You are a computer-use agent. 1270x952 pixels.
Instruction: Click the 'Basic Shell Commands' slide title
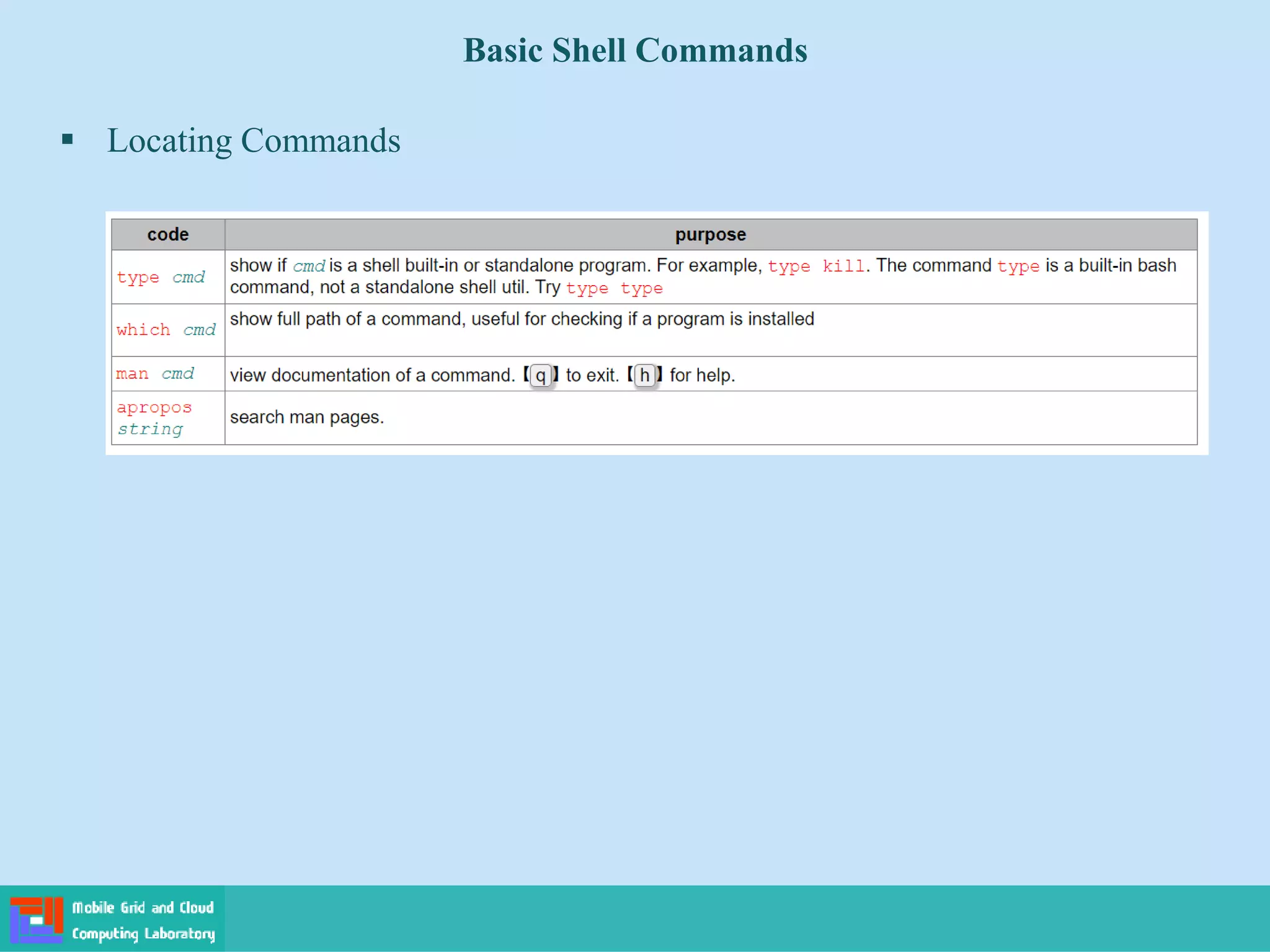click(x=635, y=50)
